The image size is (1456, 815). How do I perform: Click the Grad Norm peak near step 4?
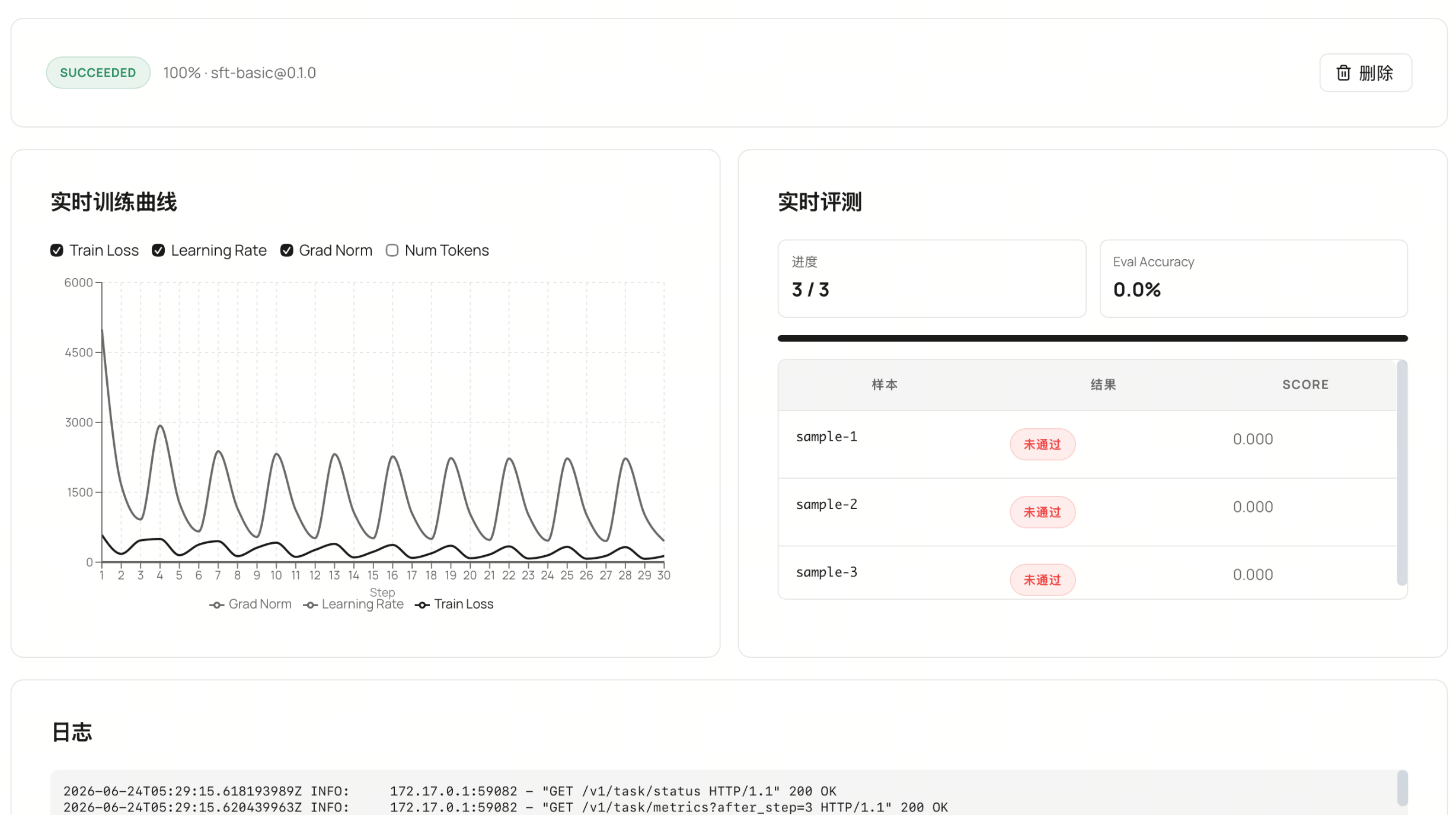click(x=160, y=426)
